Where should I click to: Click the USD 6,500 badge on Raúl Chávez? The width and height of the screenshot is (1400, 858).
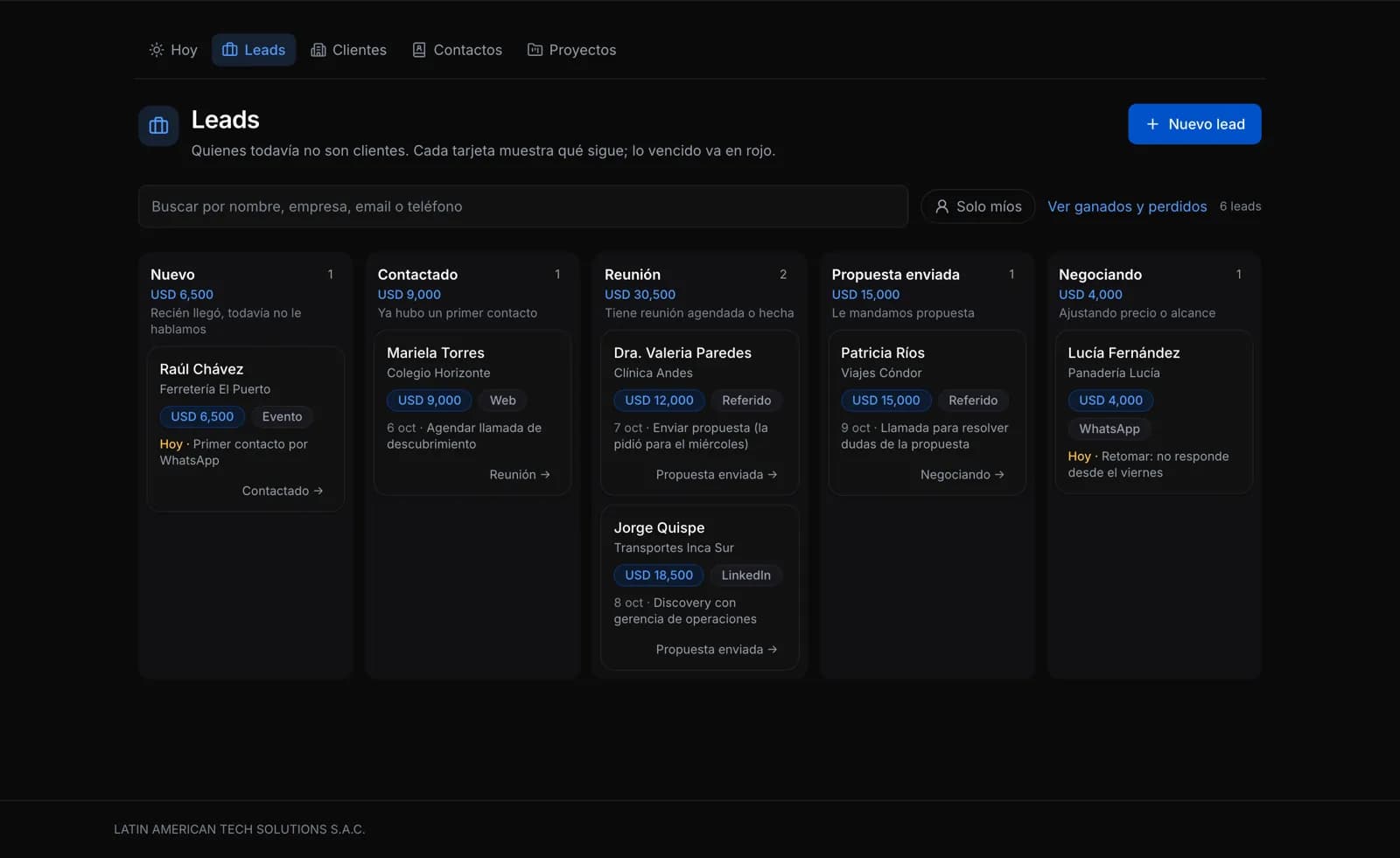[x=202, y=416]
